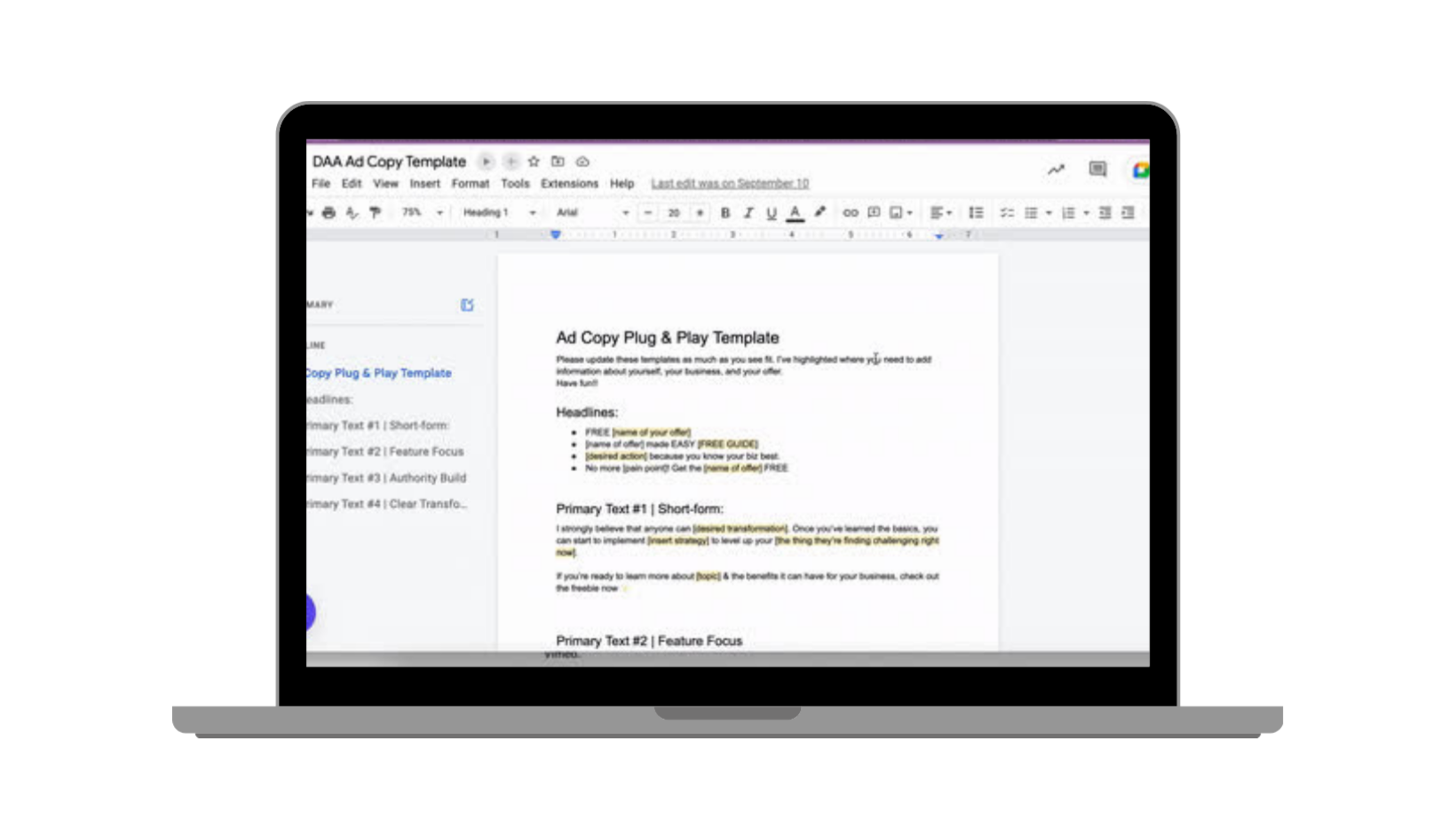Viewport: 1456px width, 820px height.
Task: Open the View menu
Action: click(385, 184)
